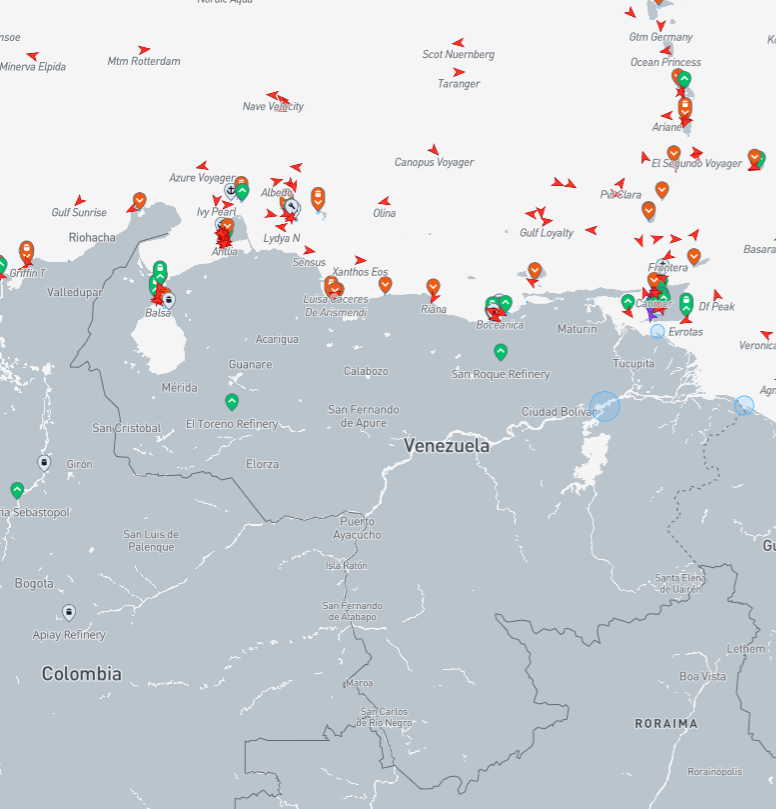Screen dimensions: 776x809
Task: Select the orange tank marker above Griffin T
Action: pos(27,251)
